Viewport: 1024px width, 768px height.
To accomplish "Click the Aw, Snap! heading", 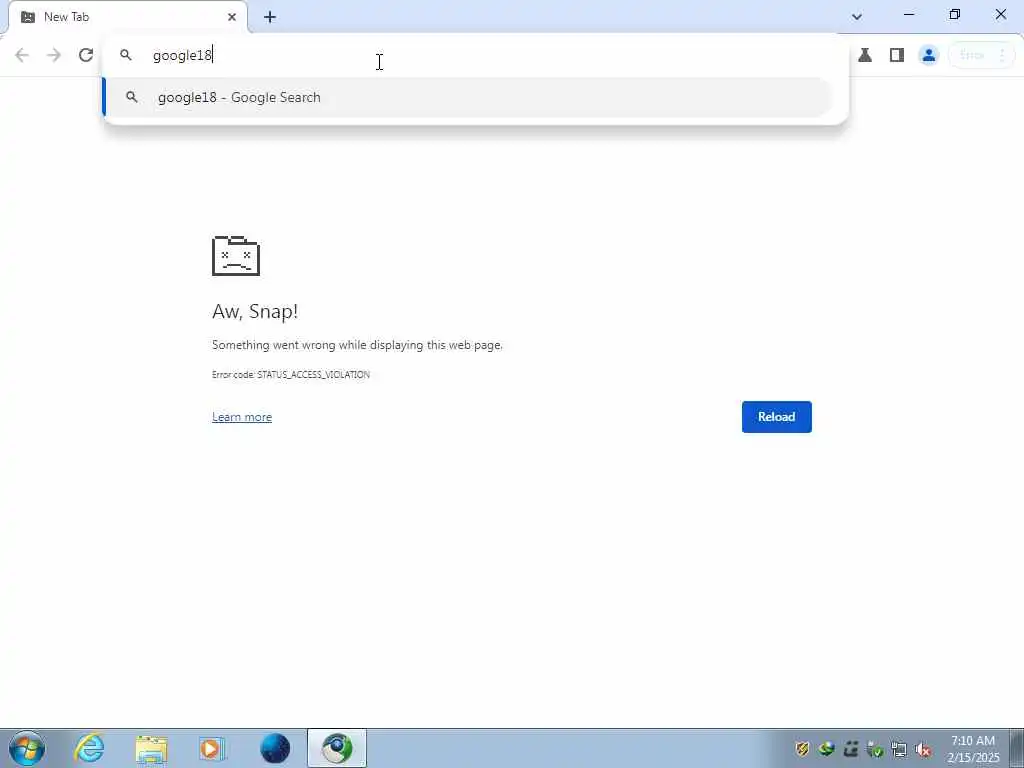I will (x=255, y=312).
